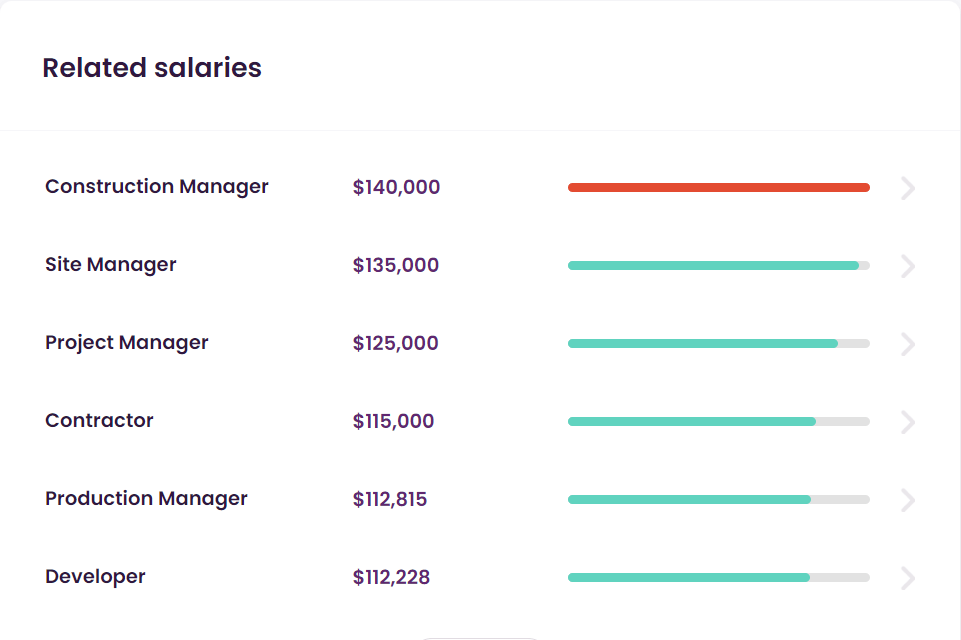Click the chevron arrow in the Developer row

pos(907,578)
